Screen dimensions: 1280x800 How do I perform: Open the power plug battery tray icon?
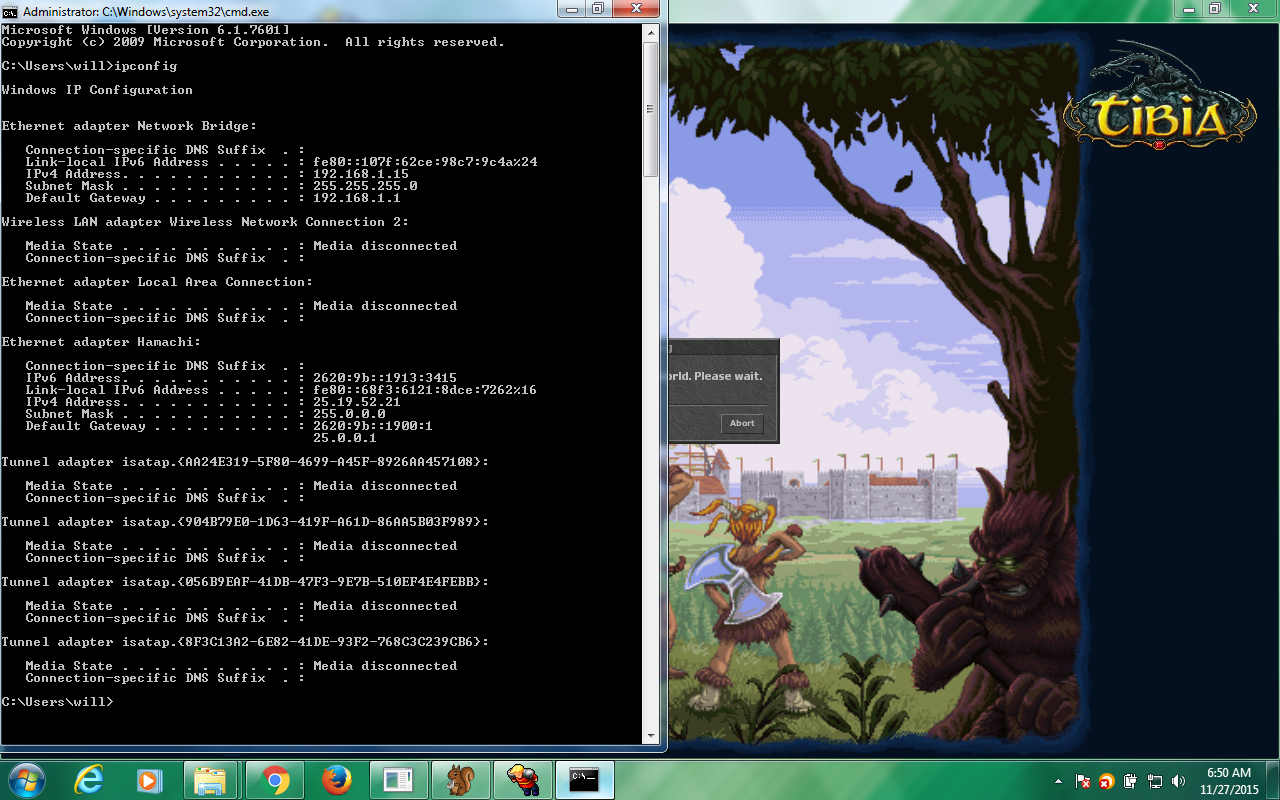pyautogui.click(x=1130, y=781)
